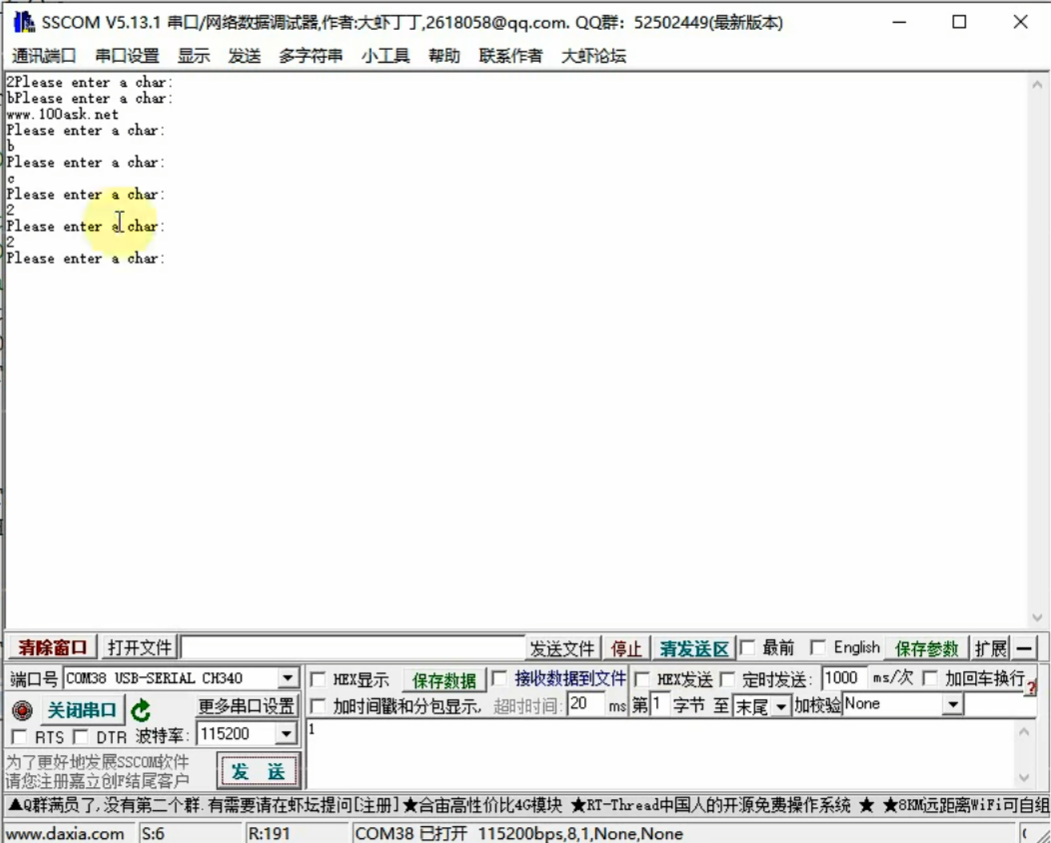Click the minus collapse button beside 扩展
The height and width of the screenshot is (843, 1051).
coord(1024,648)
